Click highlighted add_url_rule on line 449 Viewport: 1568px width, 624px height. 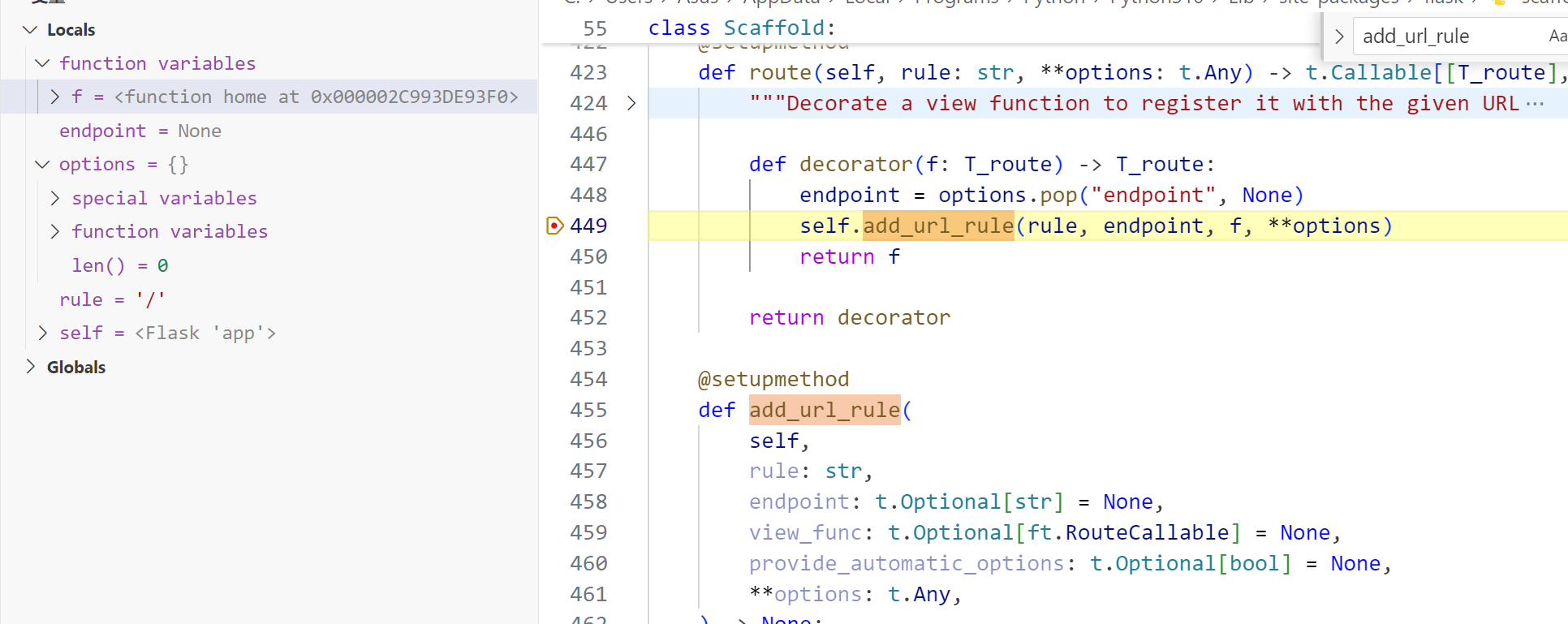pos(938,226)
